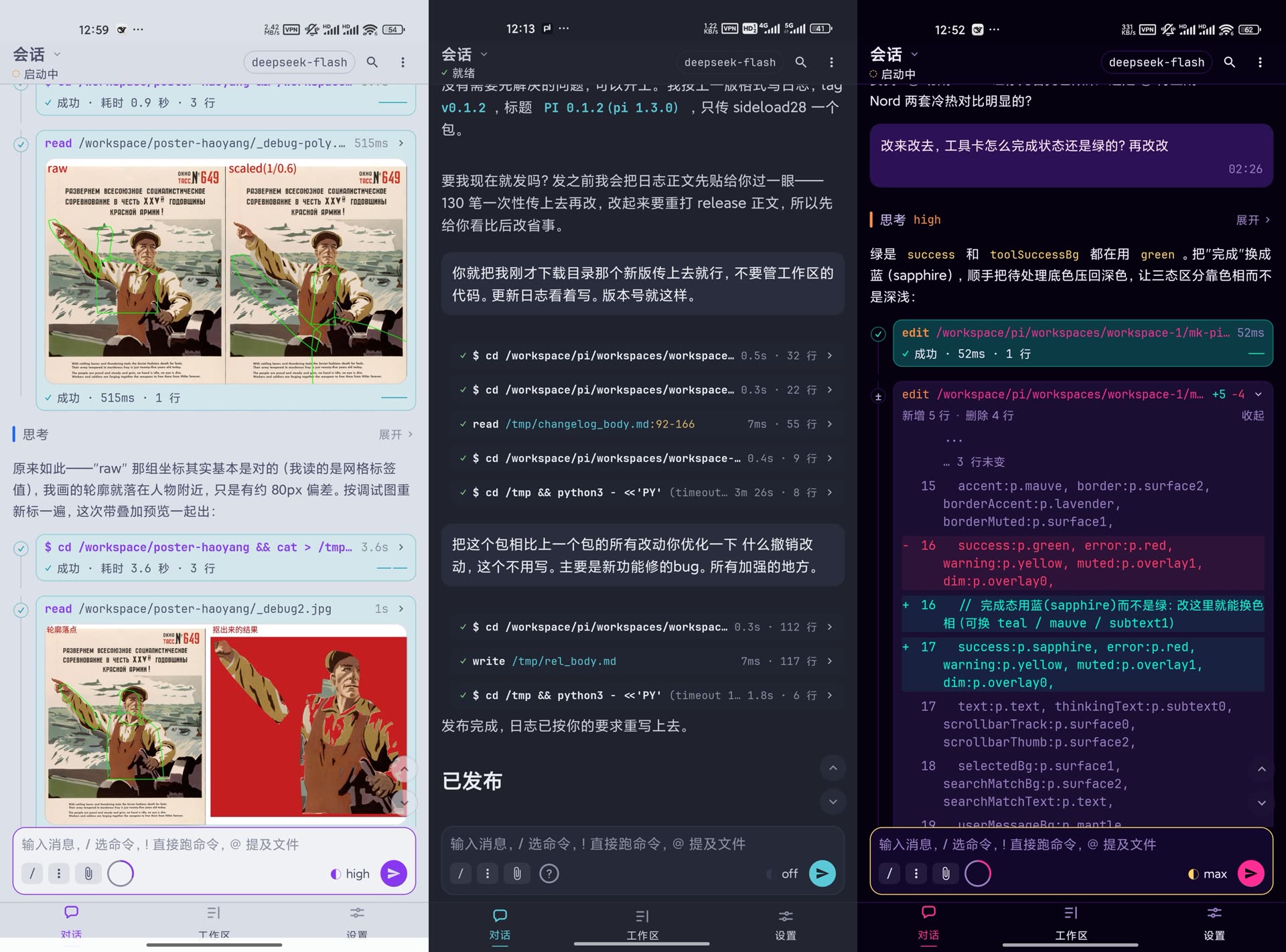Toggle thinking level 'max' in right screen

(x=1208, y=874)
